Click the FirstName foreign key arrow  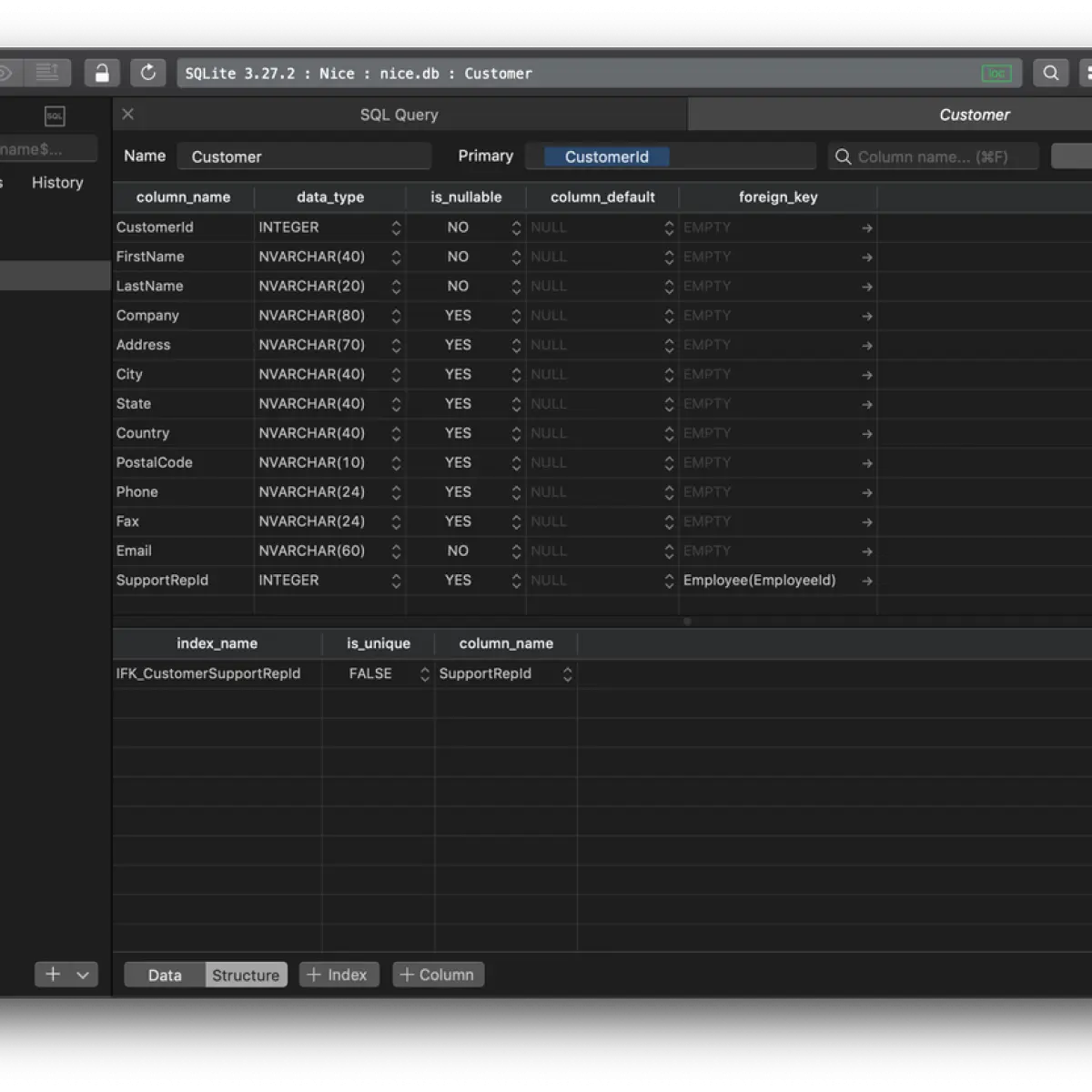click(867, 258)
